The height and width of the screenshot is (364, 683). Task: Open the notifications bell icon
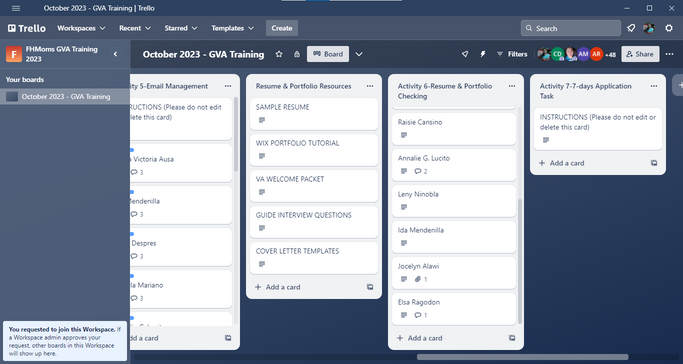(631, 28)
